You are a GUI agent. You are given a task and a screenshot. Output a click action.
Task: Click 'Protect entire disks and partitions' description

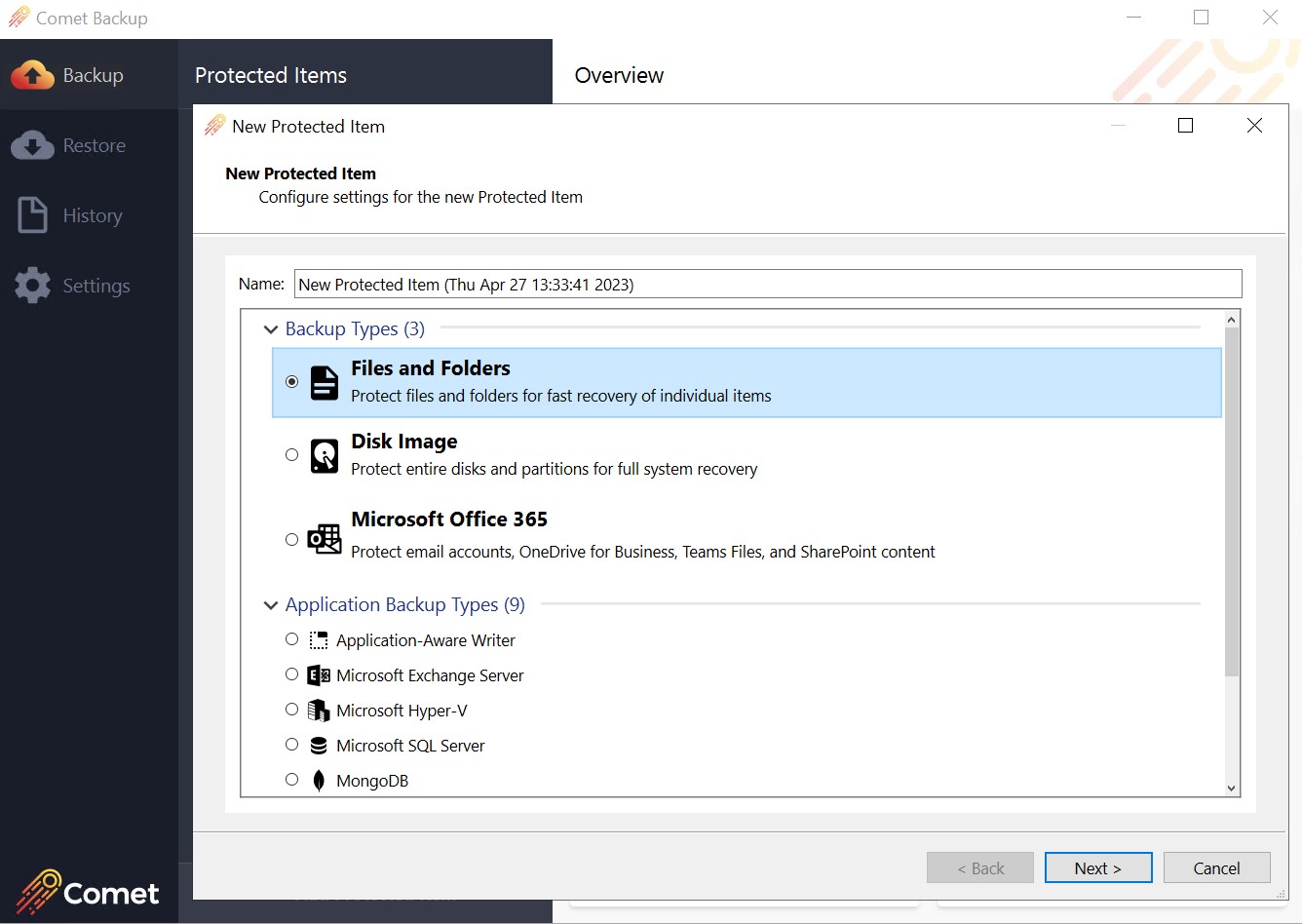[554, 469]
